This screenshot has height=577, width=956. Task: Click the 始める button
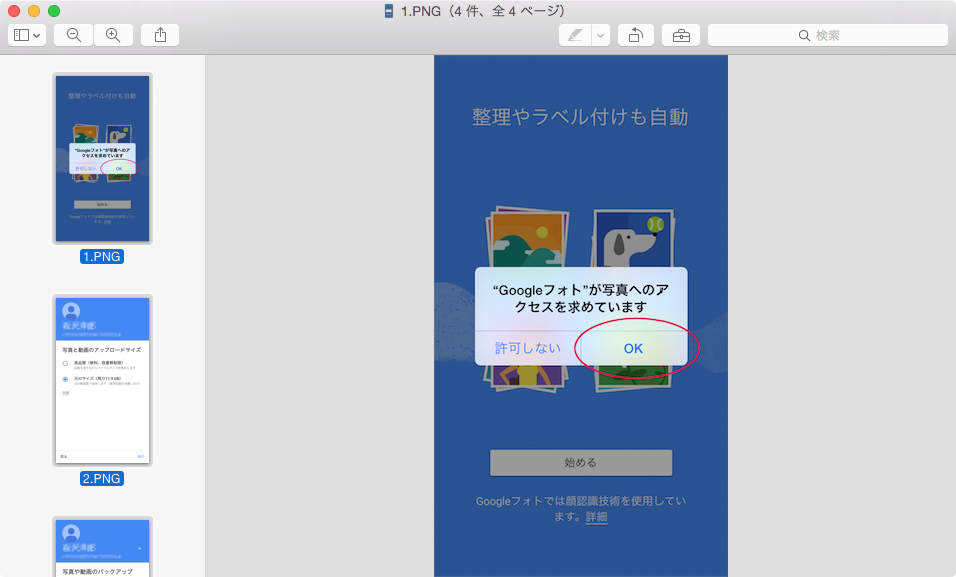click(581, 462)
